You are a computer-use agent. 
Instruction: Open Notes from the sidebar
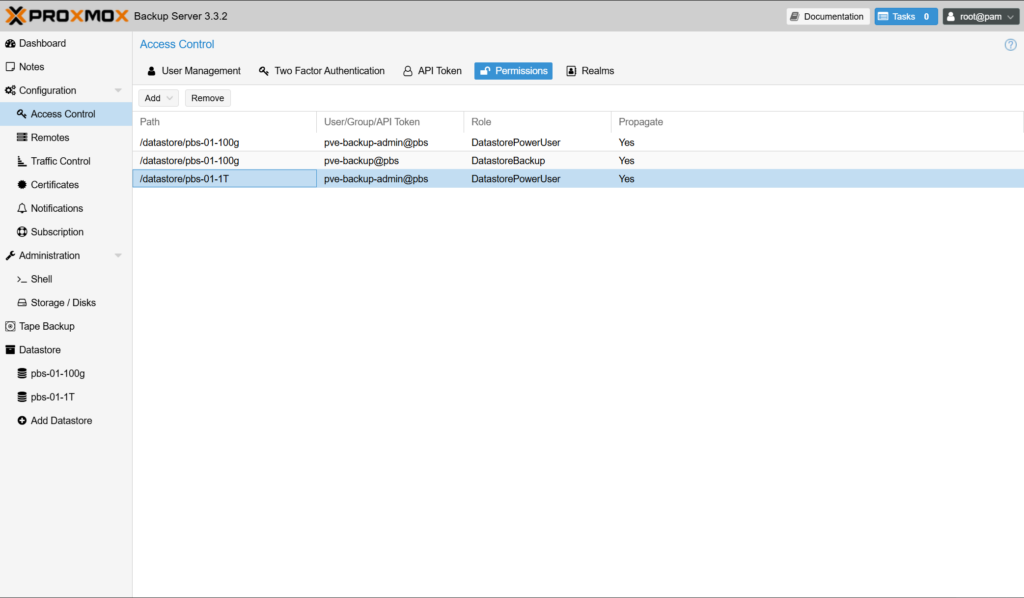tap(31, 67)
